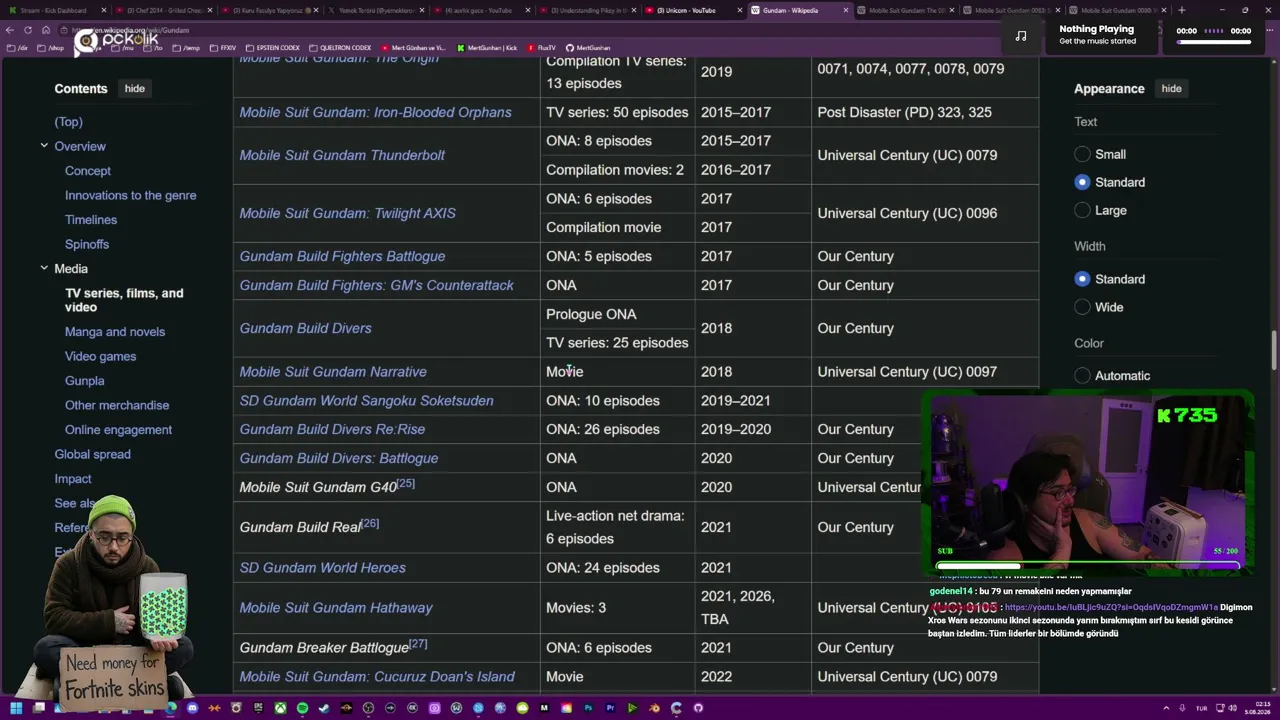Open SD Gundam World Heroes link

pyautogui.click(x=322, y=568)
